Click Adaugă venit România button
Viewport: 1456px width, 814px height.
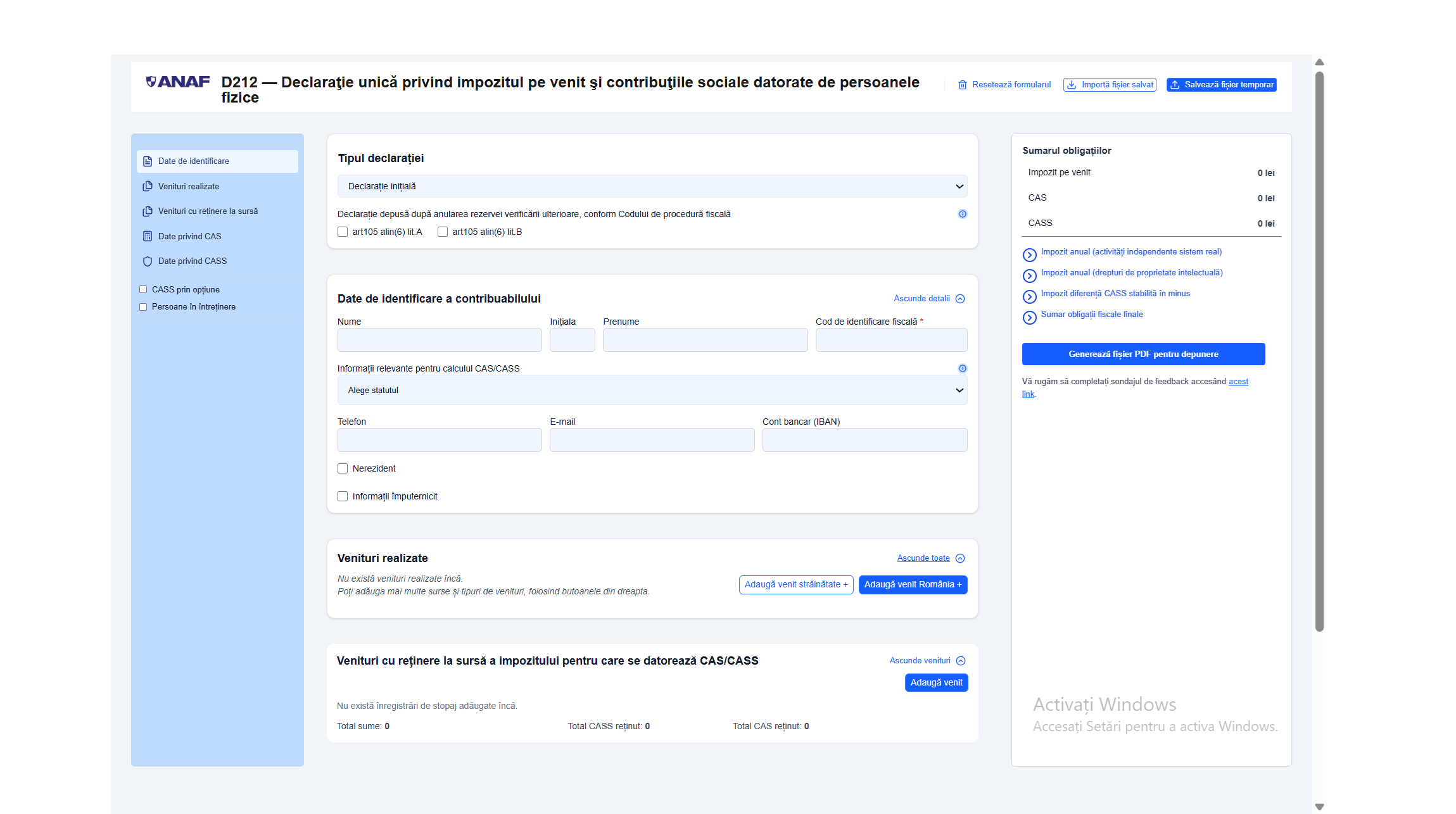[x=912, y=584]
